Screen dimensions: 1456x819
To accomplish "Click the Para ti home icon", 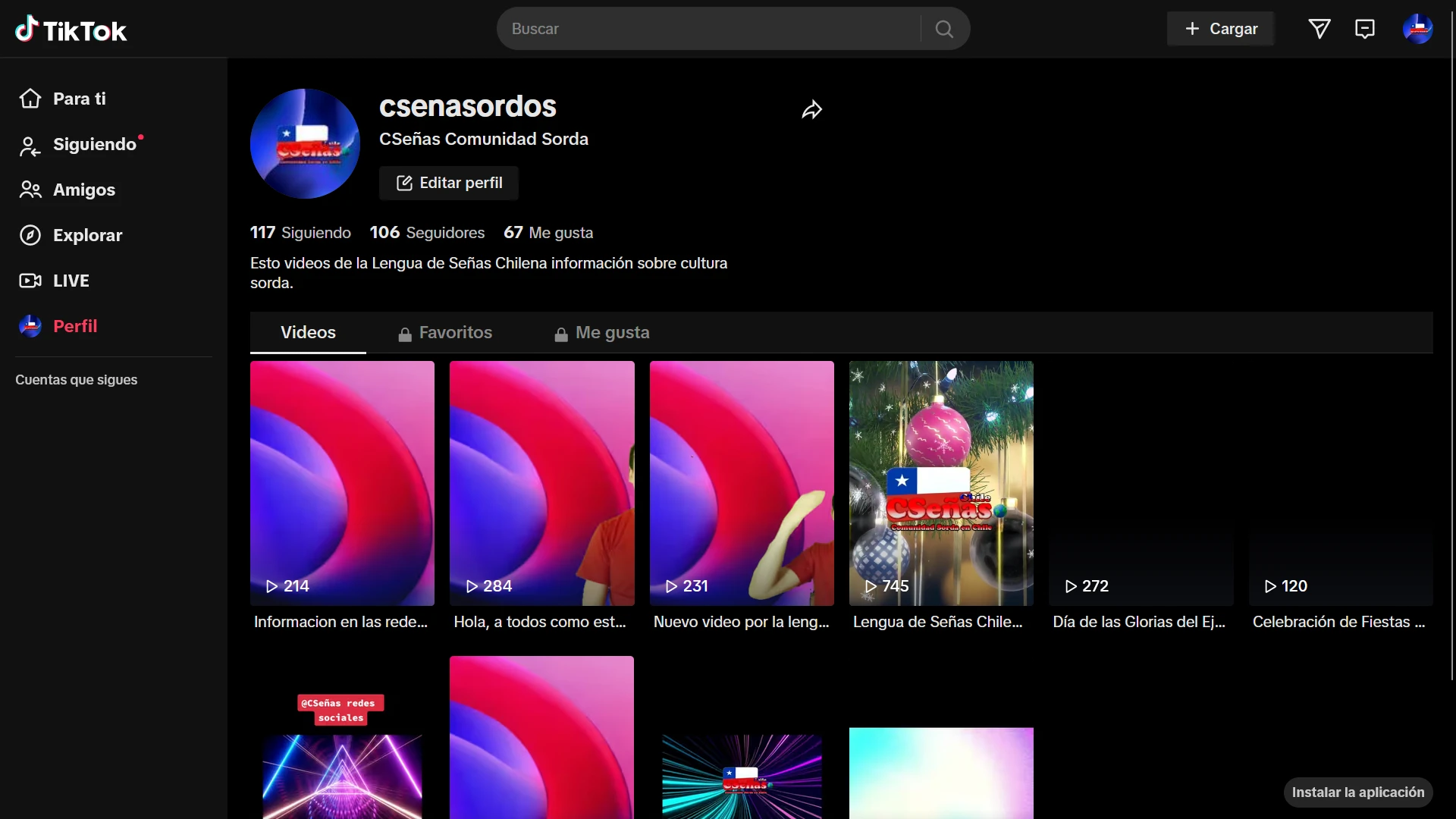I will point(30,99).
